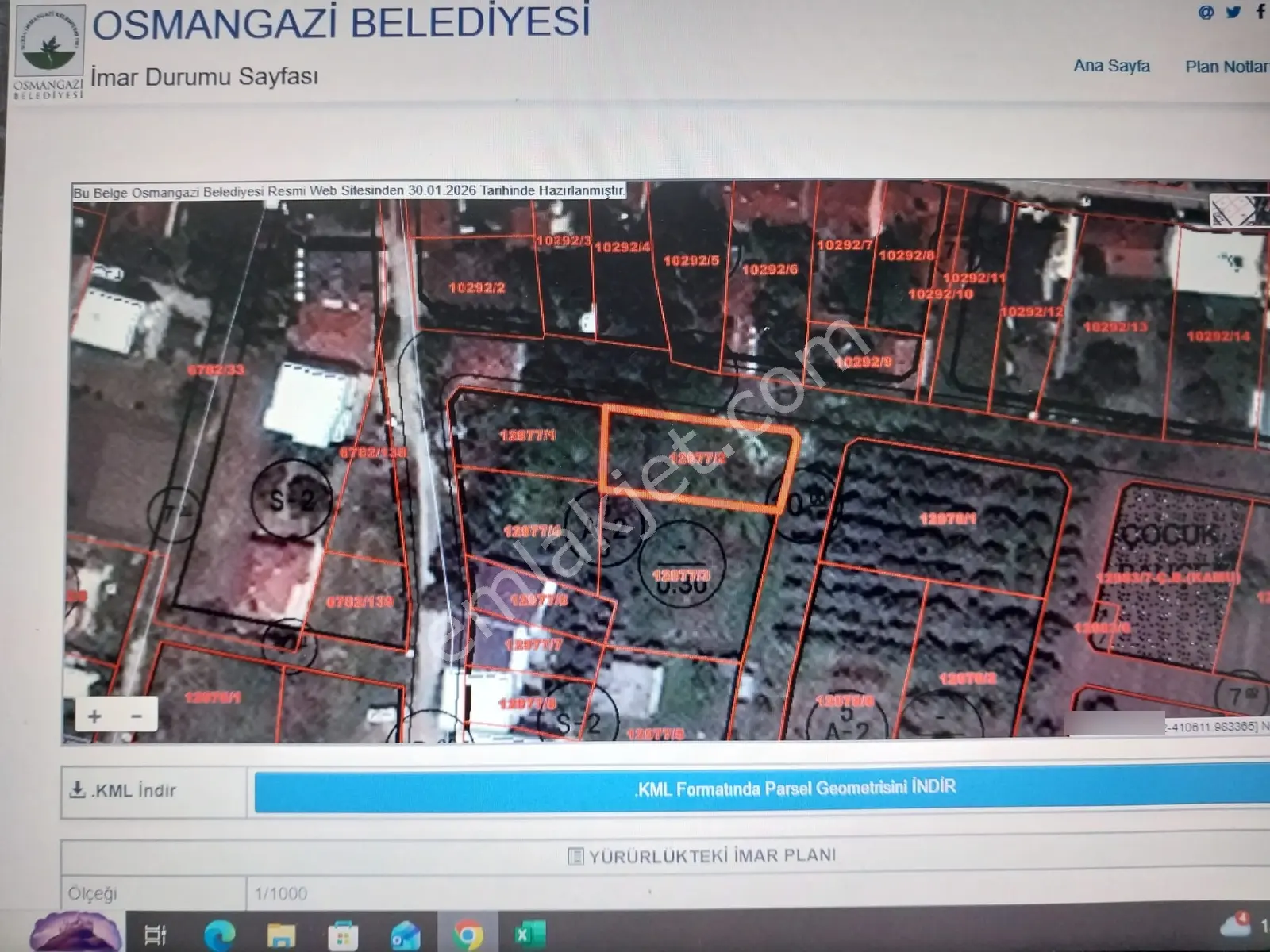Open the Ana Sayfa menu link
Screen dimensions: 1270x952
(1111, 66)
